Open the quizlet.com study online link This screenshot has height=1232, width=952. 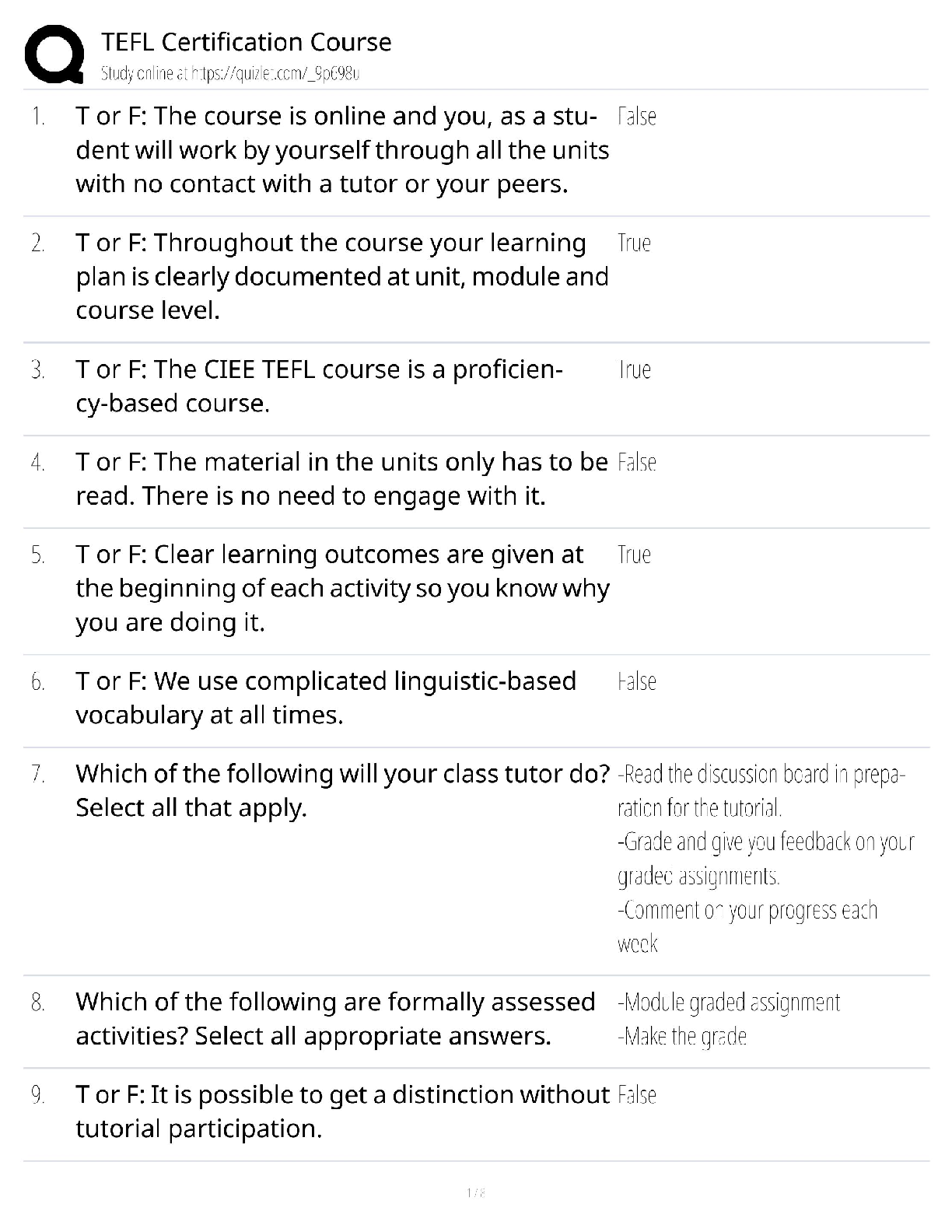click(230, 74)
